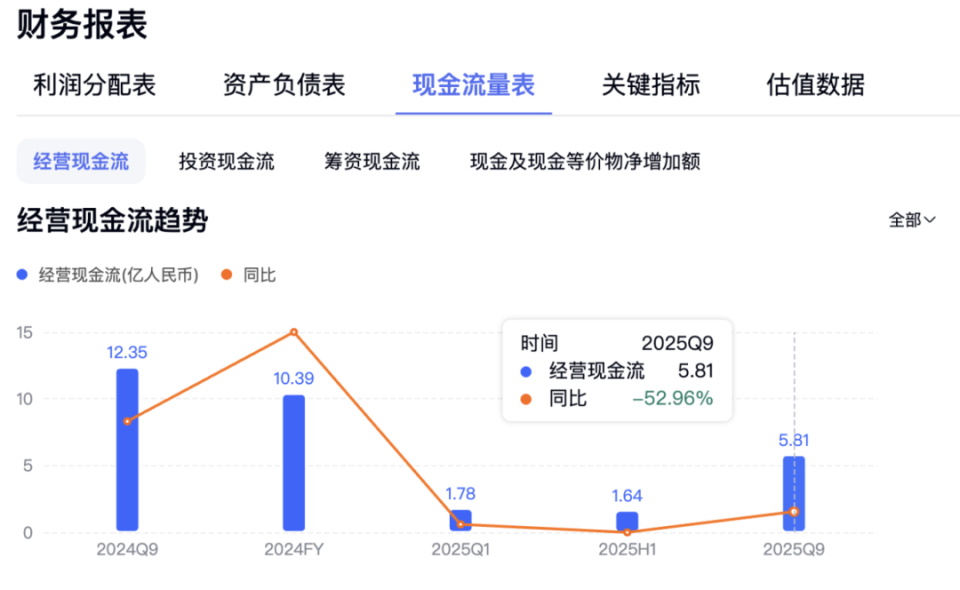
Task: Click the chevron next to 全部
Action: tap(928, 219)
